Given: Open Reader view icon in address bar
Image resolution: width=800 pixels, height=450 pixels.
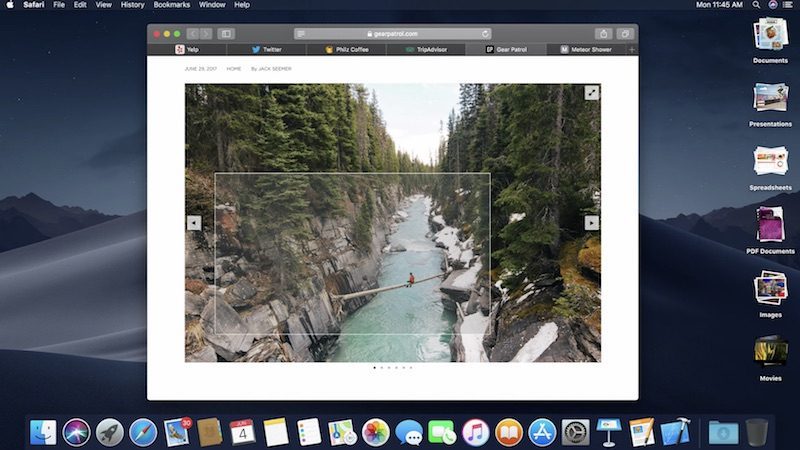Looking at the screenshot, I should click(x=301, y=33).
